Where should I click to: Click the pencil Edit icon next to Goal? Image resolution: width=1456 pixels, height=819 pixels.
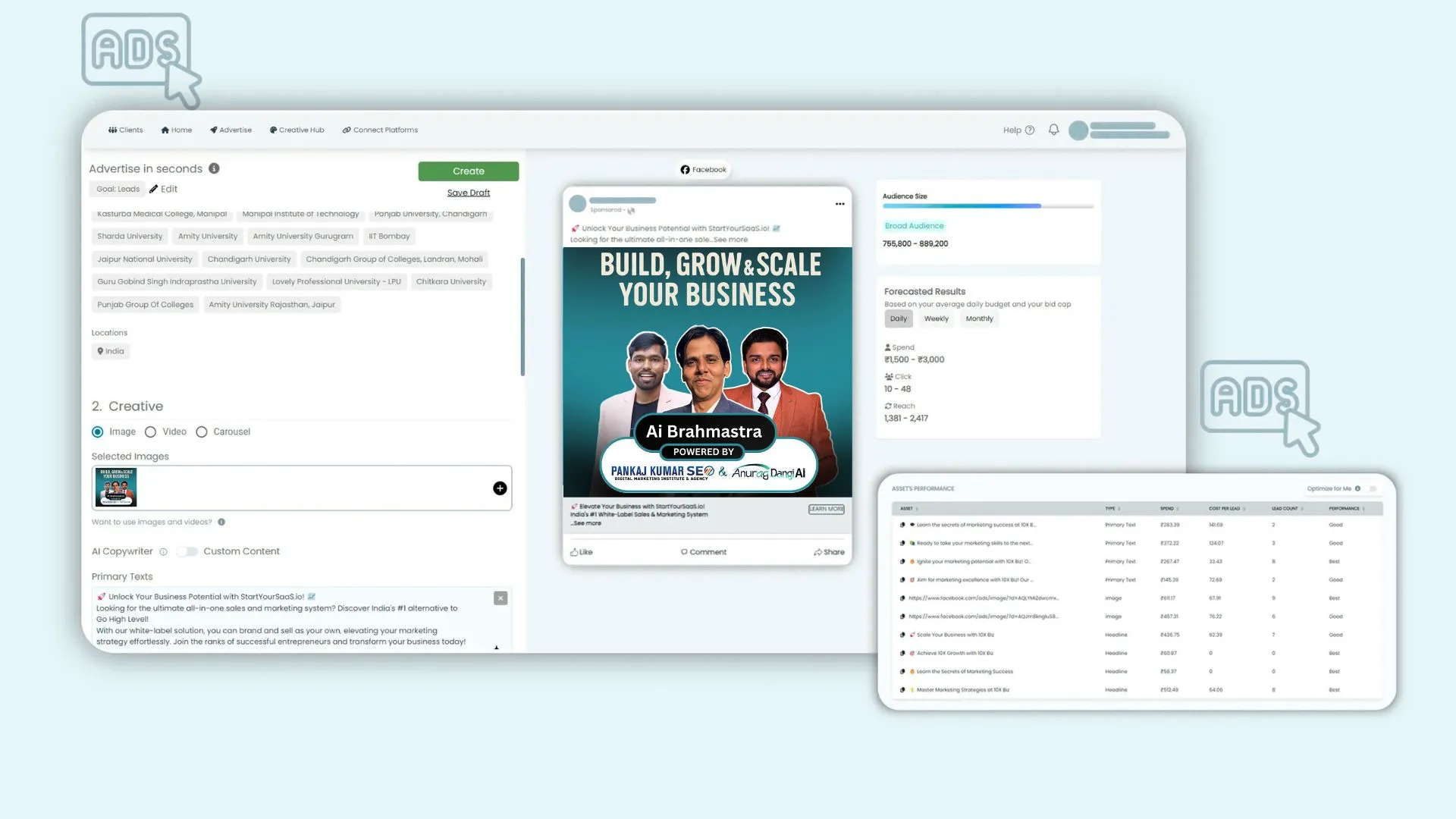tap(154, 189)
